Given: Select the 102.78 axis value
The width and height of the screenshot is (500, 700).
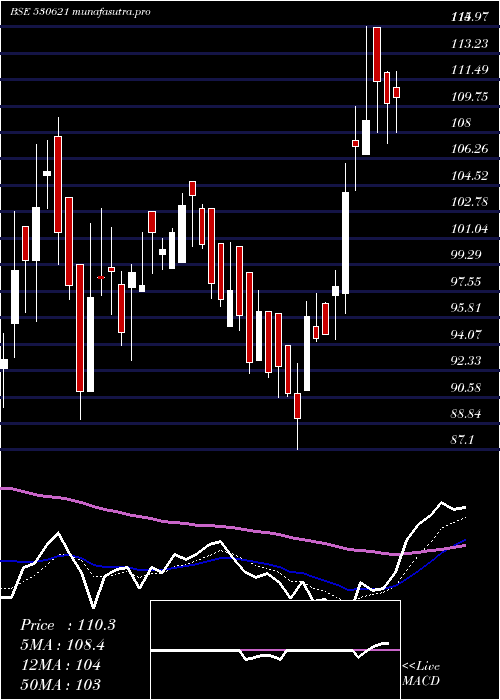Looking at the screenshot, I should tap(469, 202).
